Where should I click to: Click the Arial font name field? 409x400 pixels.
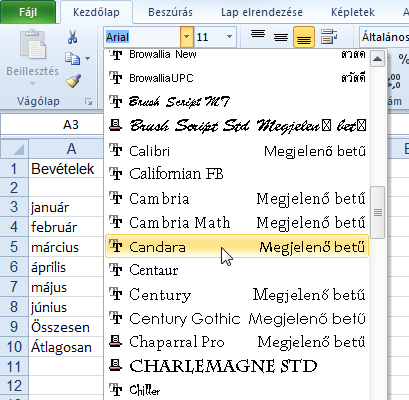(x=143, y=37)
